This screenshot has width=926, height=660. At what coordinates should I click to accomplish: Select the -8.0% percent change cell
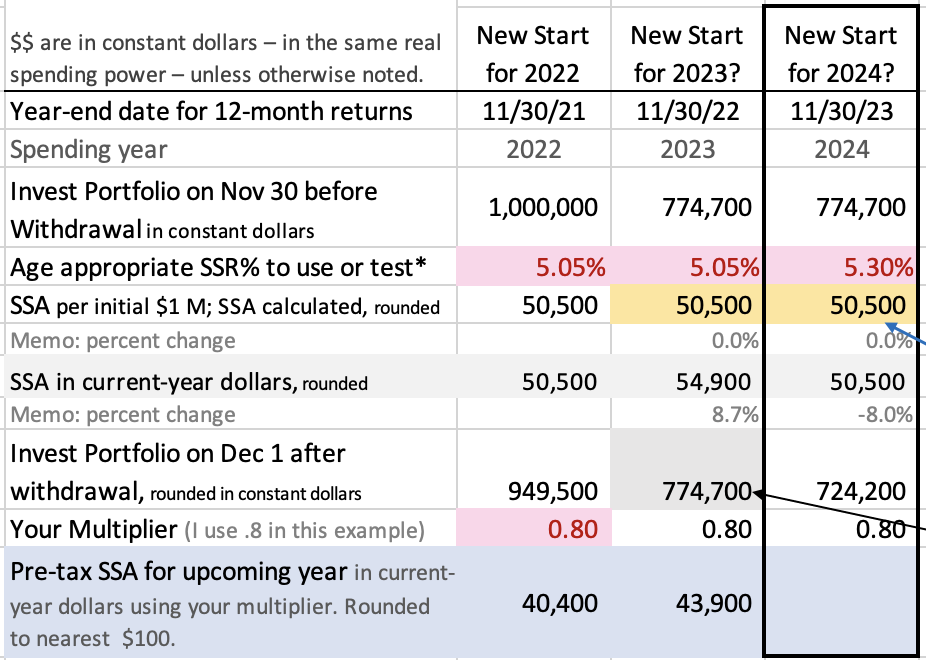point(841,414)
